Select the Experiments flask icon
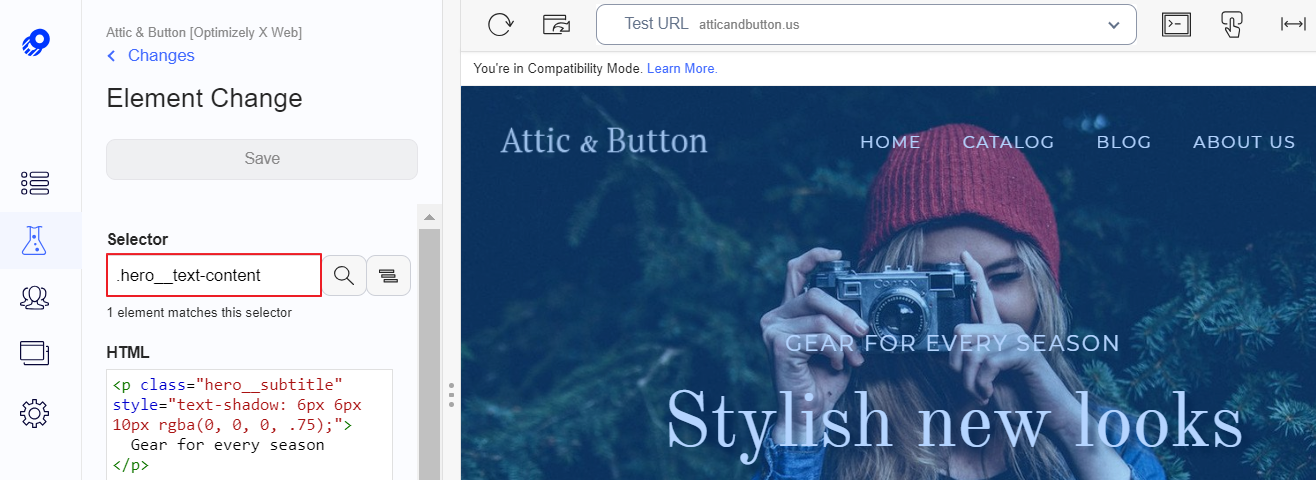This screenshot has height=480, width=1316. 35,240
